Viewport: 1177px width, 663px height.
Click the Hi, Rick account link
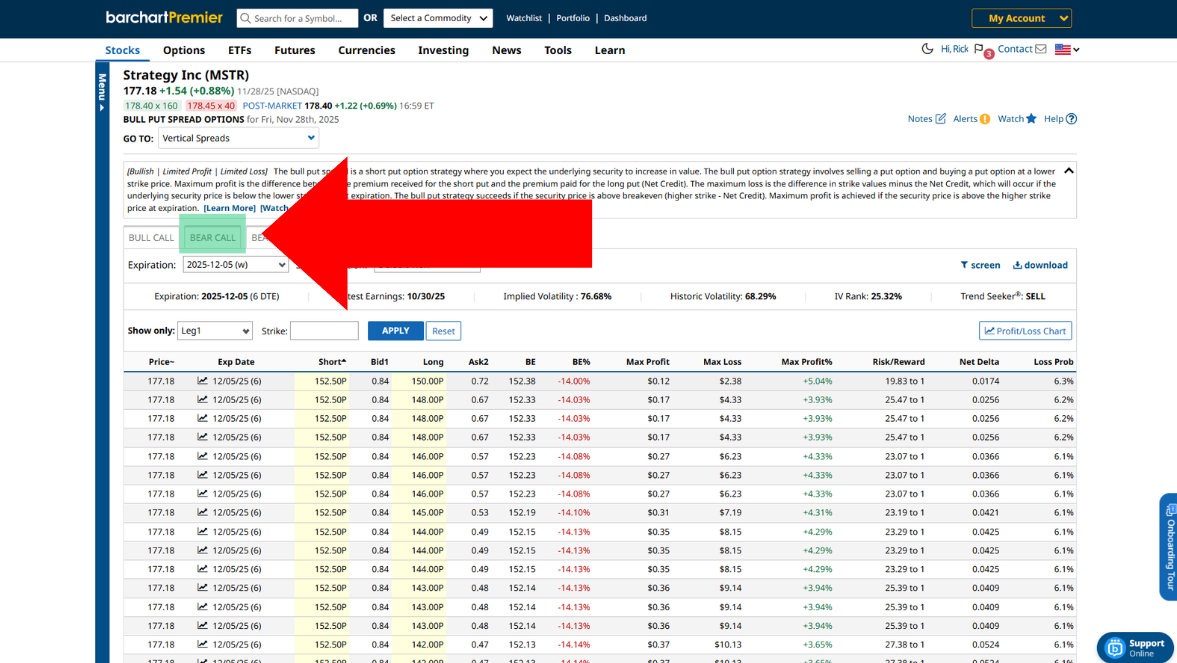[x=954, y=49]
